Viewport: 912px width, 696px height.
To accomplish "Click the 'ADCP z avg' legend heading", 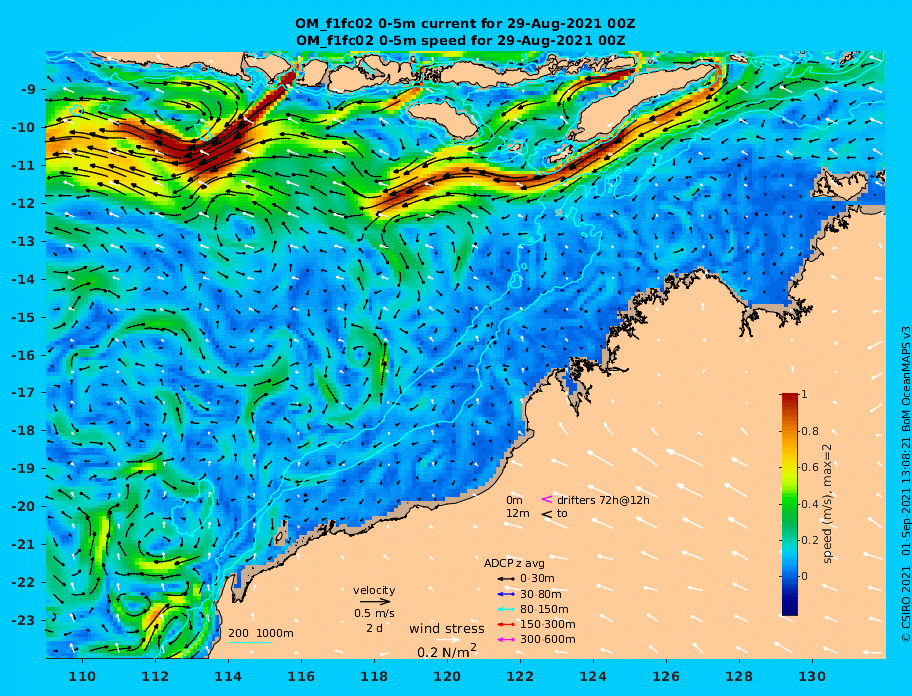I will click(514, 563).
